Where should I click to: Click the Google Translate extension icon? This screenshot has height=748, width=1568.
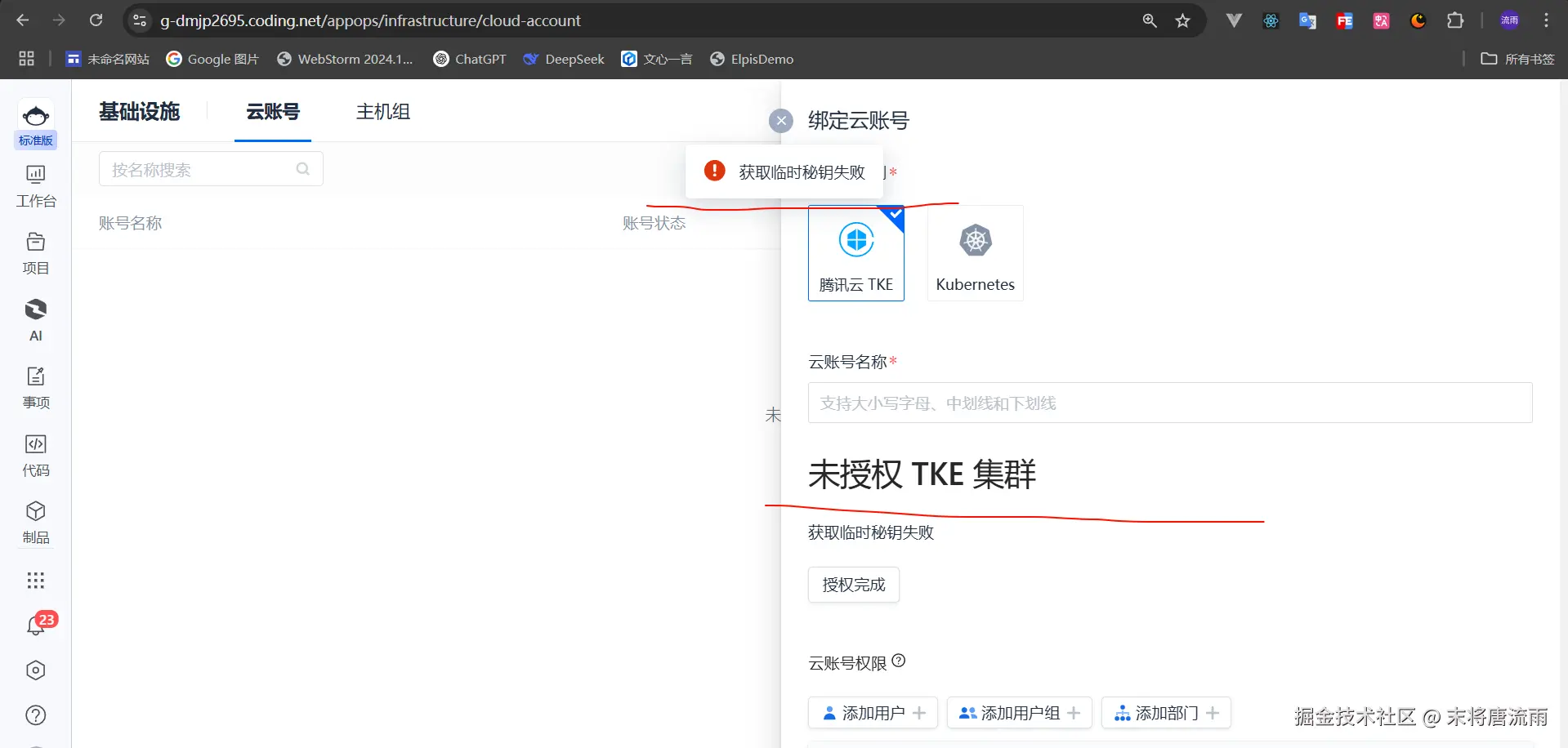[x=1307, y=20]
